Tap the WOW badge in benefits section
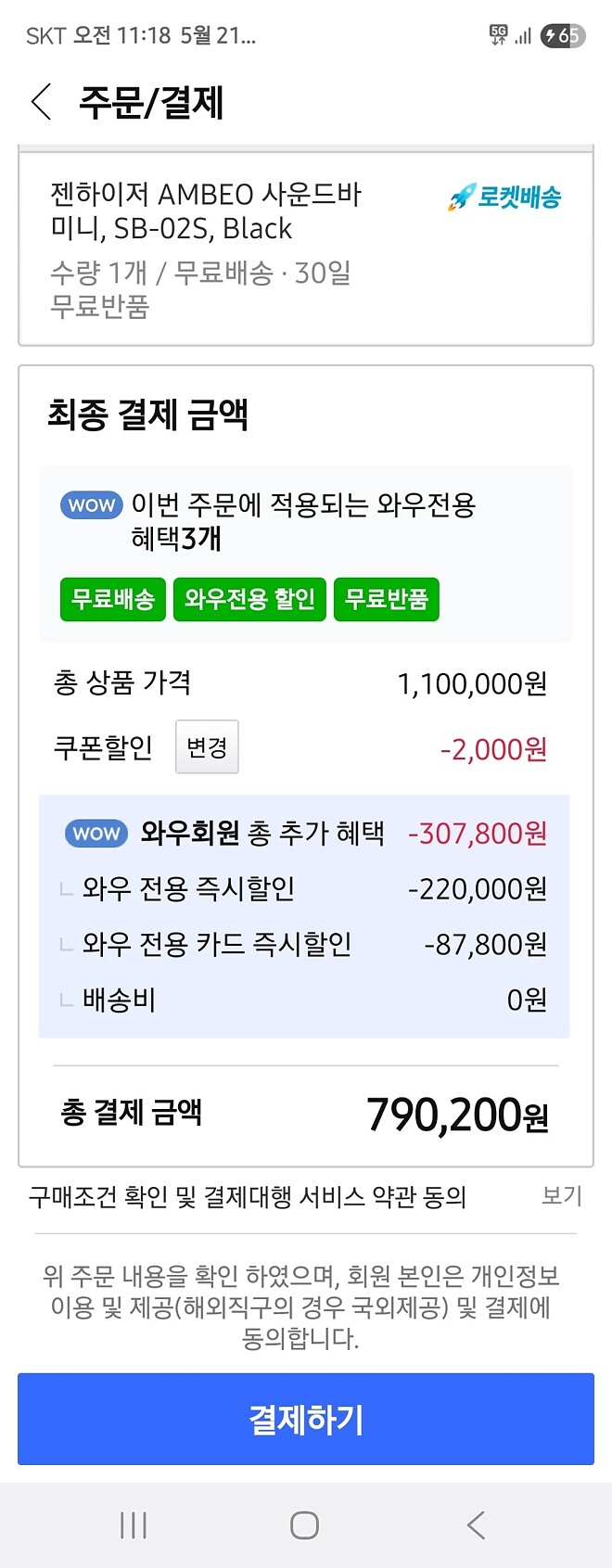 pyautogui.click(x=90, y=504)
